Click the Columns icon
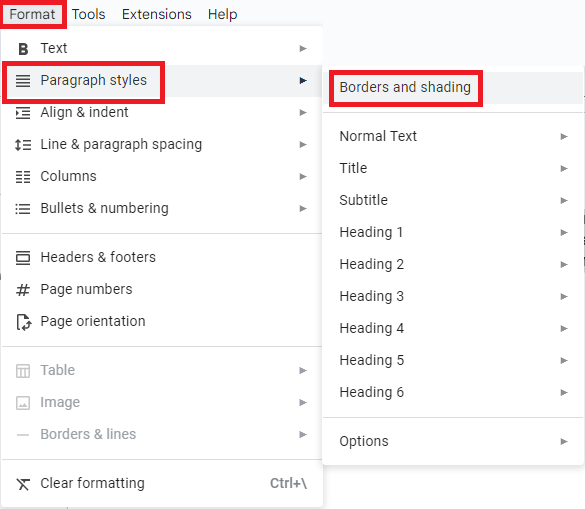The image size is (585, 509). 23,177
